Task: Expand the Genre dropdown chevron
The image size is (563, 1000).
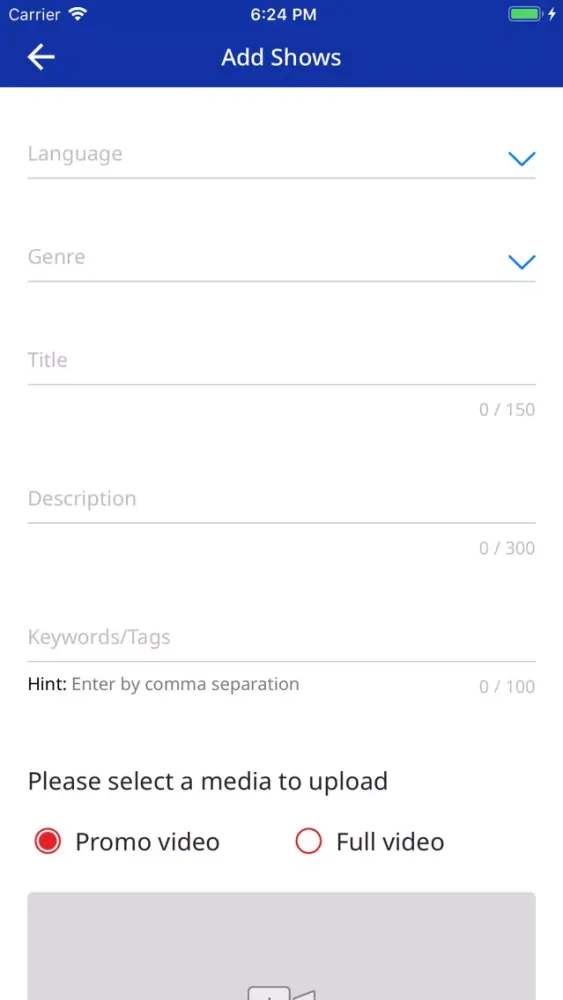Action: [x=522, y=262]
